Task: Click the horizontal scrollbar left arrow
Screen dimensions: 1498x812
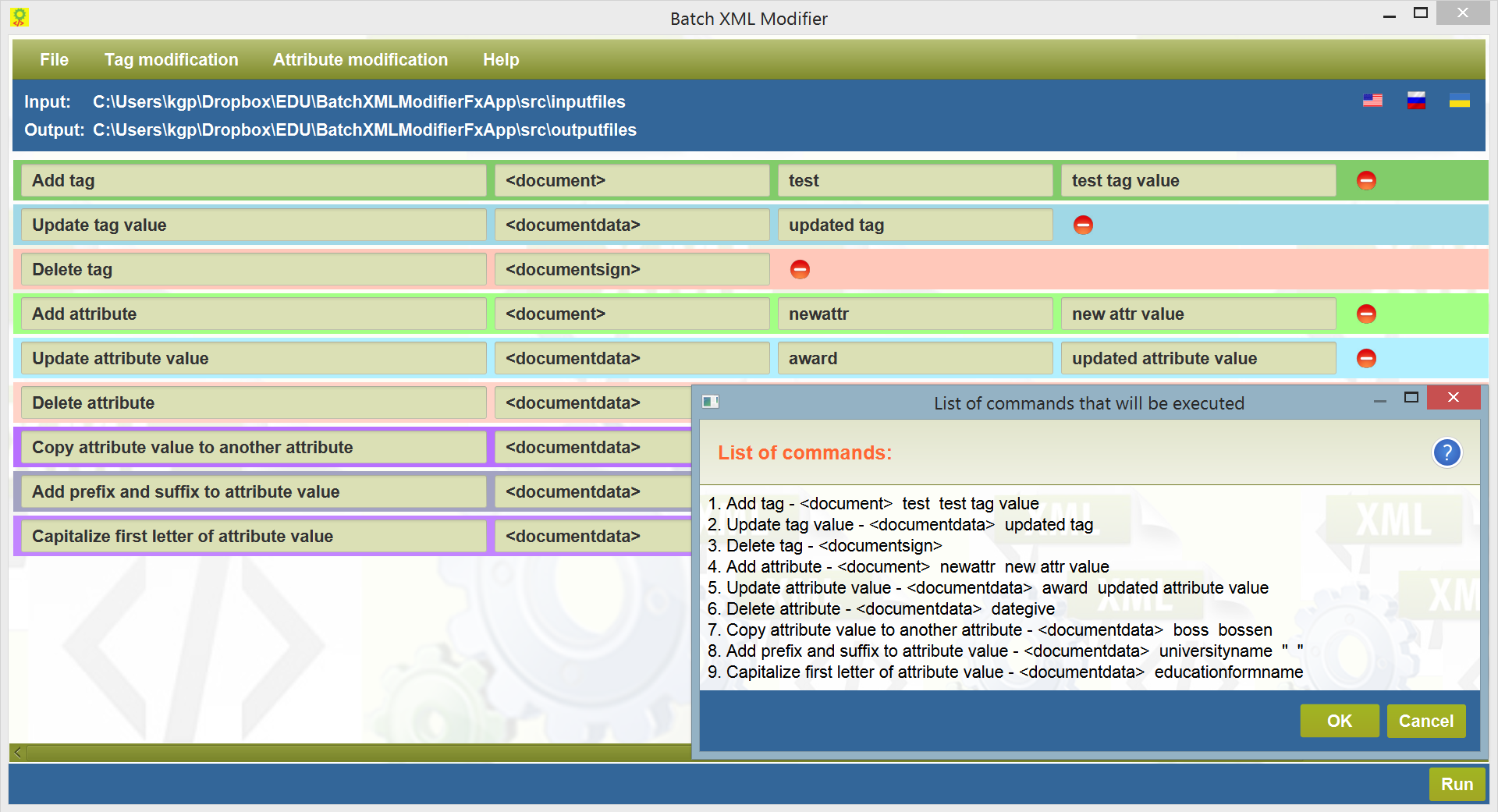Action: (x=18, y=753)
